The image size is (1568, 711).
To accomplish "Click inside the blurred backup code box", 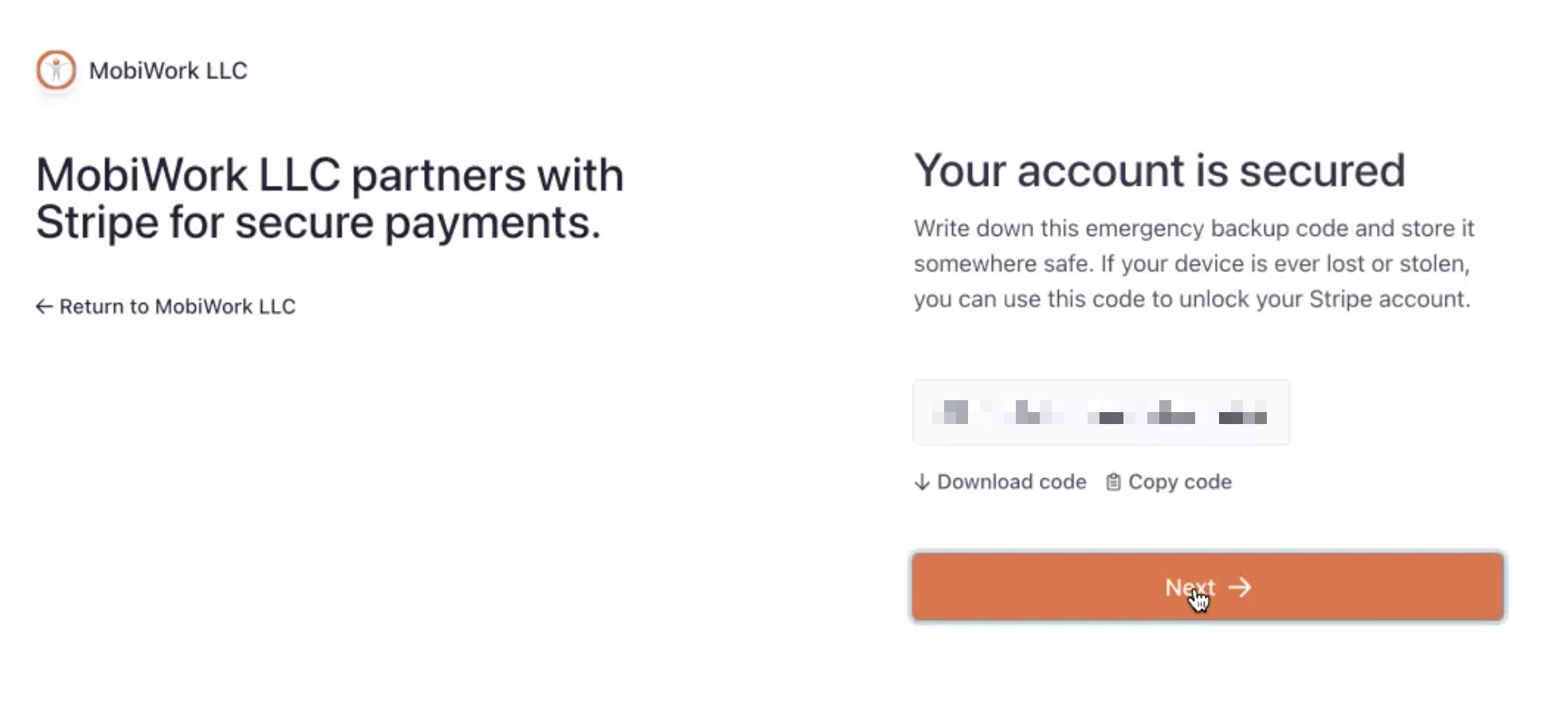I will [1100, 412].
